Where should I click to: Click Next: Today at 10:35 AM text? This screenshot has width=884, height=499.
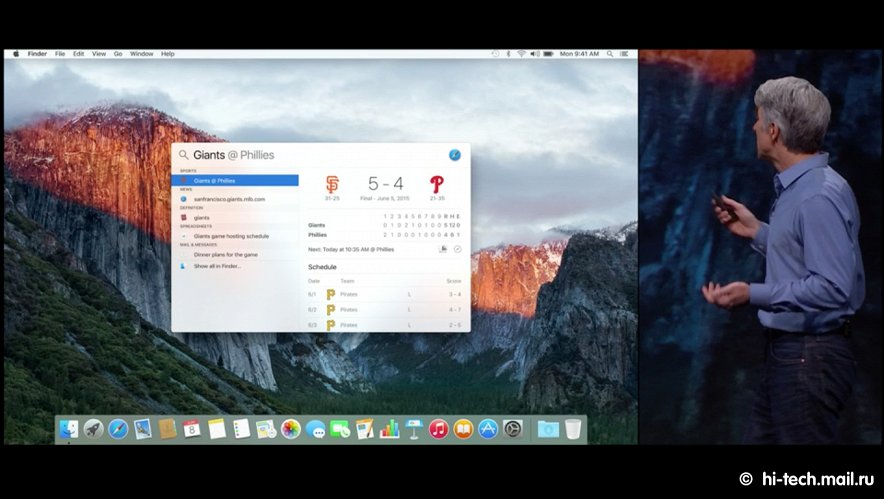(351, 249)
